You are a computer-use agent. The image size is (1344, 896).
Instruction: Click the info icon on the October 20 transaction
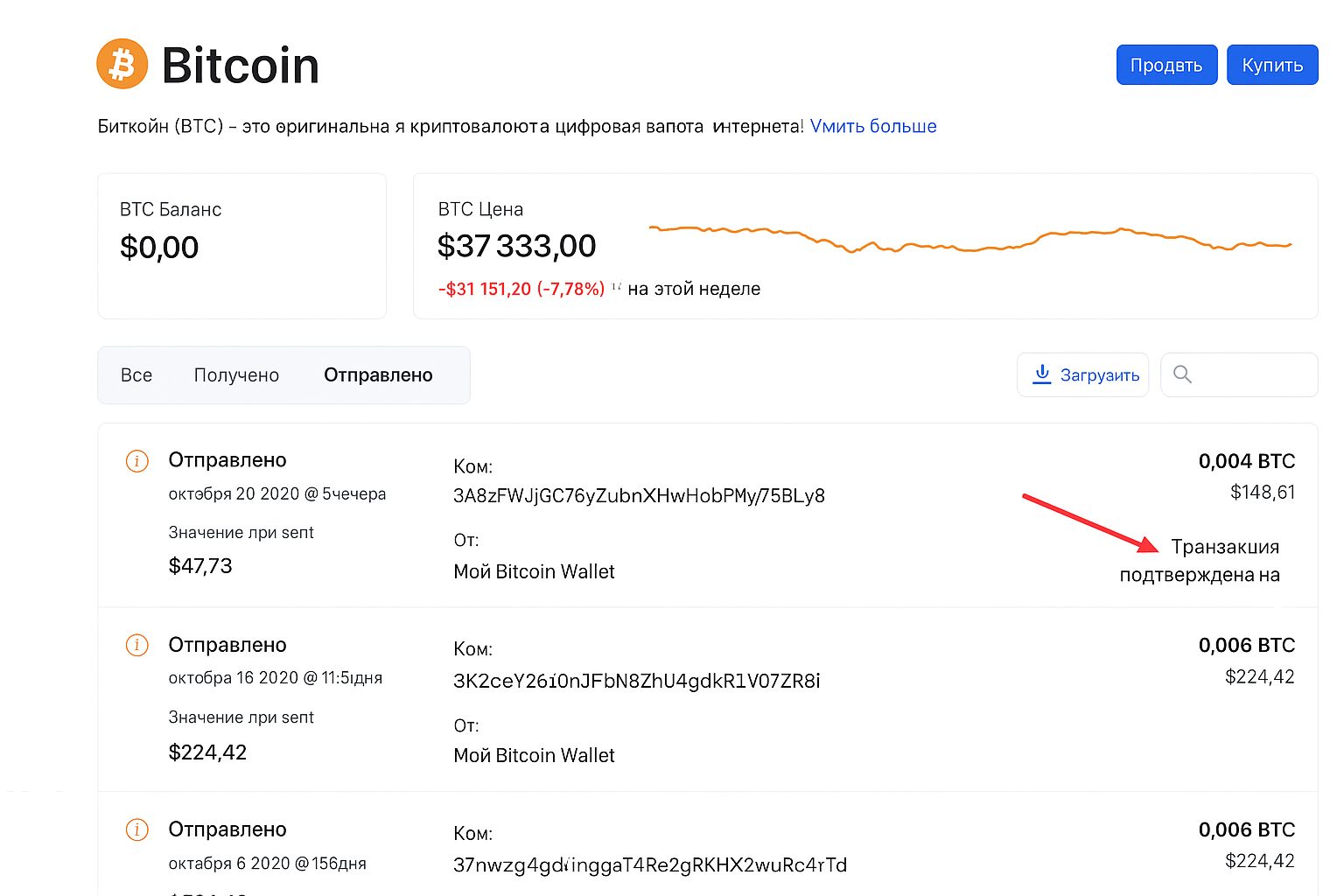point(136,460)
